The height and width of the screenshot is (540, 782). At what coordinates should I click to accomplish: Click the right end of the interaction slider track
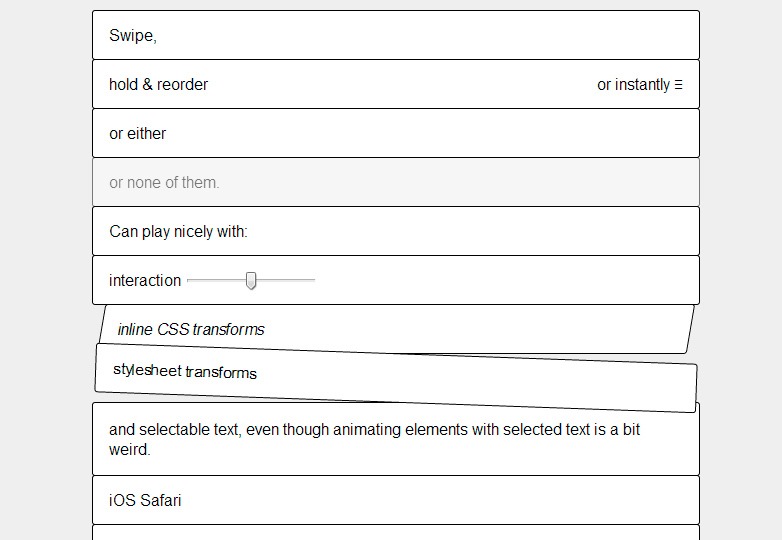coord(312,281)
